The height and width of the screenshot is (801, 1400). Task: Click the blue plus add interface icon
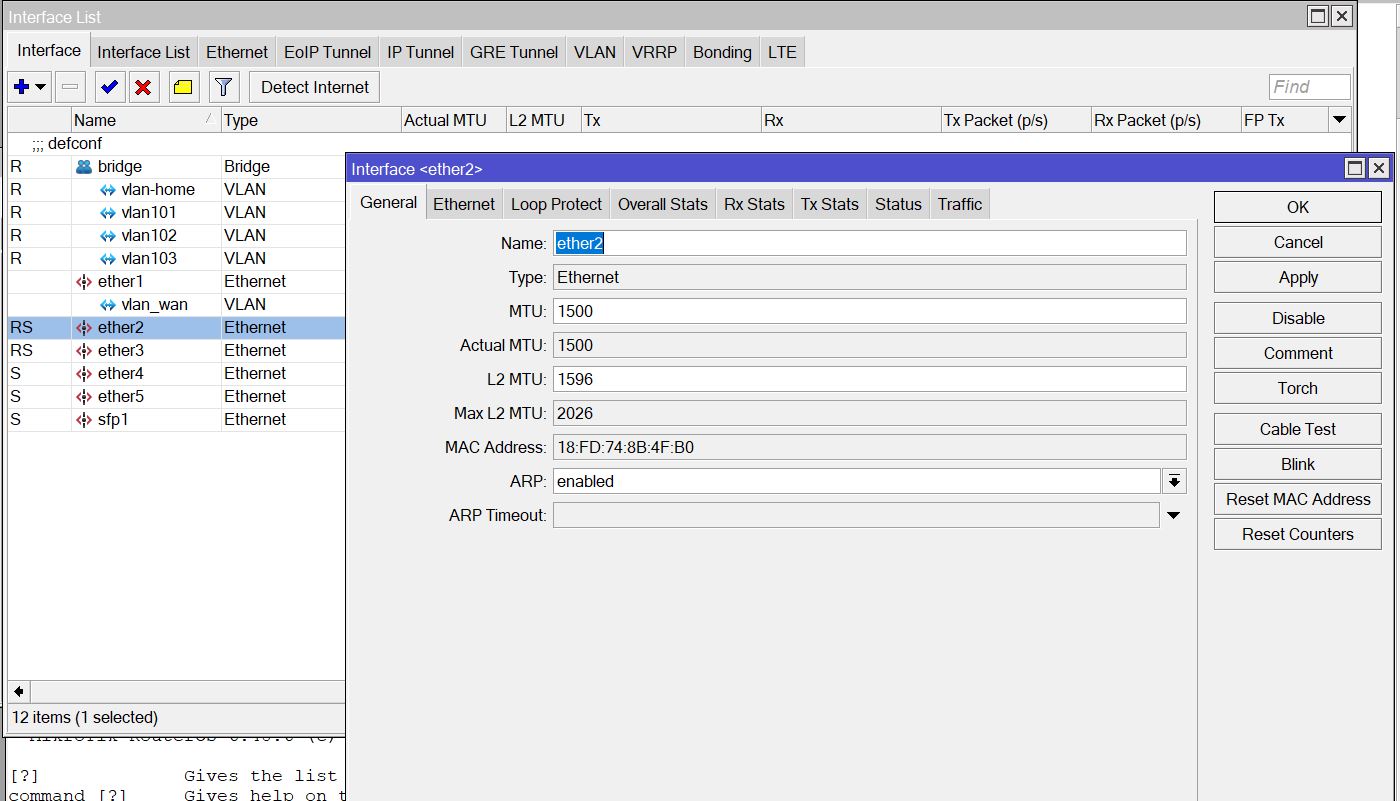click(x=23, y=87)
